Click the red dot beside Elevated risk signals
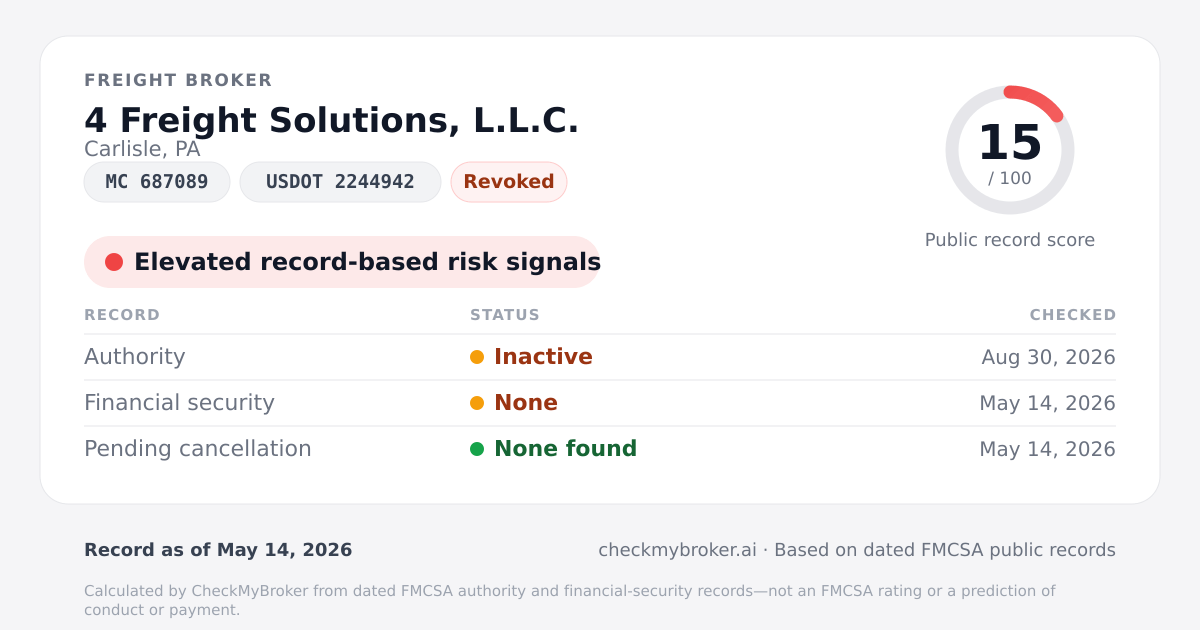Image resolution: width=1200 pixels, height=630 pixels. tap(114, 262)
